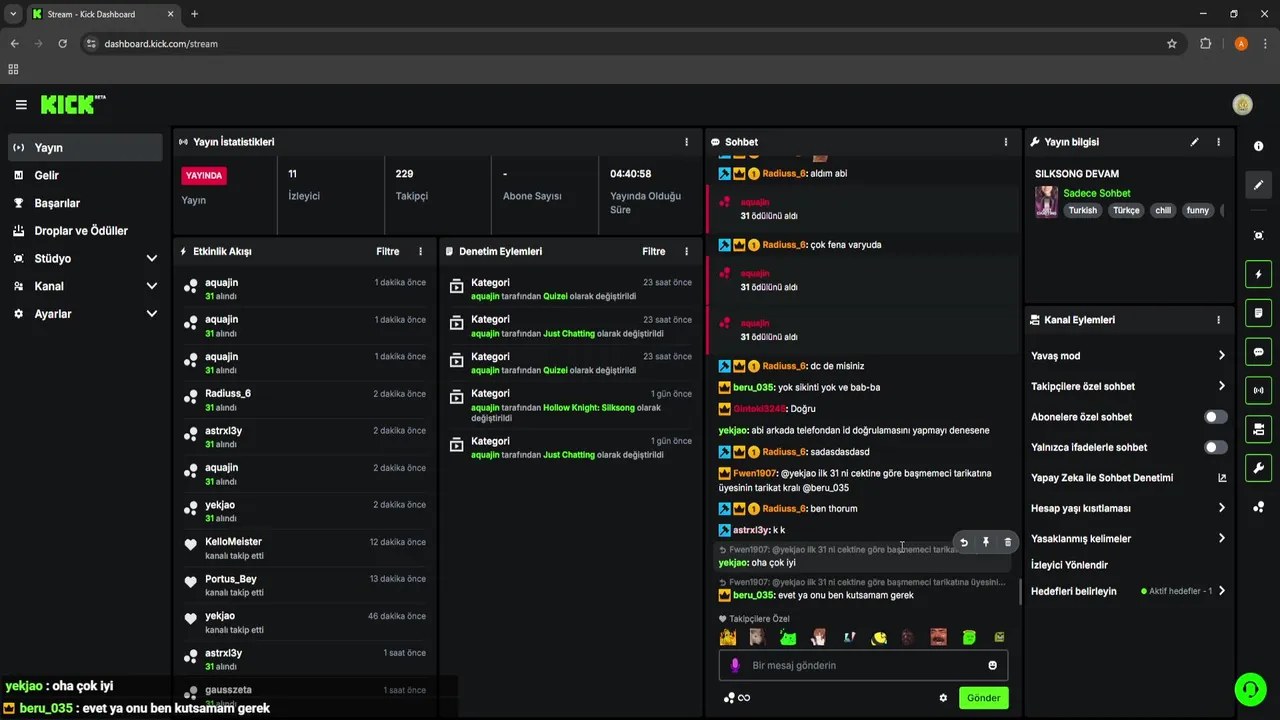
Task: Pin the hovered chat message
Action: click(x=985, y=542)
